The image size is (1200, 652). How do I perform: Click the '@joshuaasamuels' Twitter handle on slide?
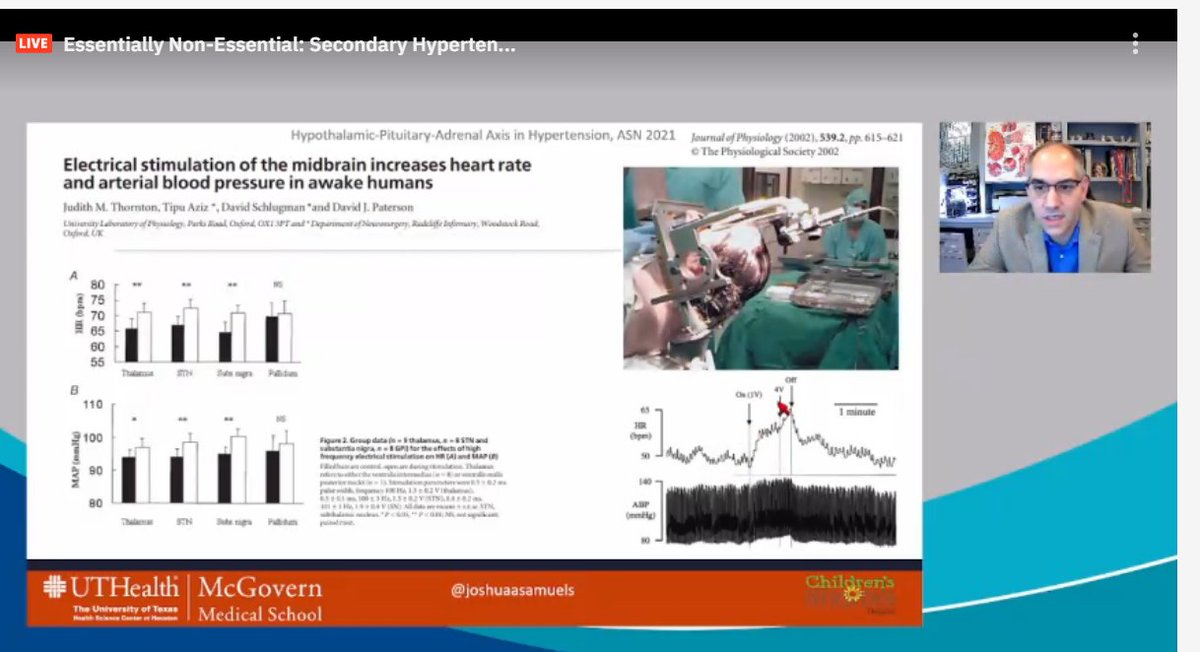coord(513,590)
